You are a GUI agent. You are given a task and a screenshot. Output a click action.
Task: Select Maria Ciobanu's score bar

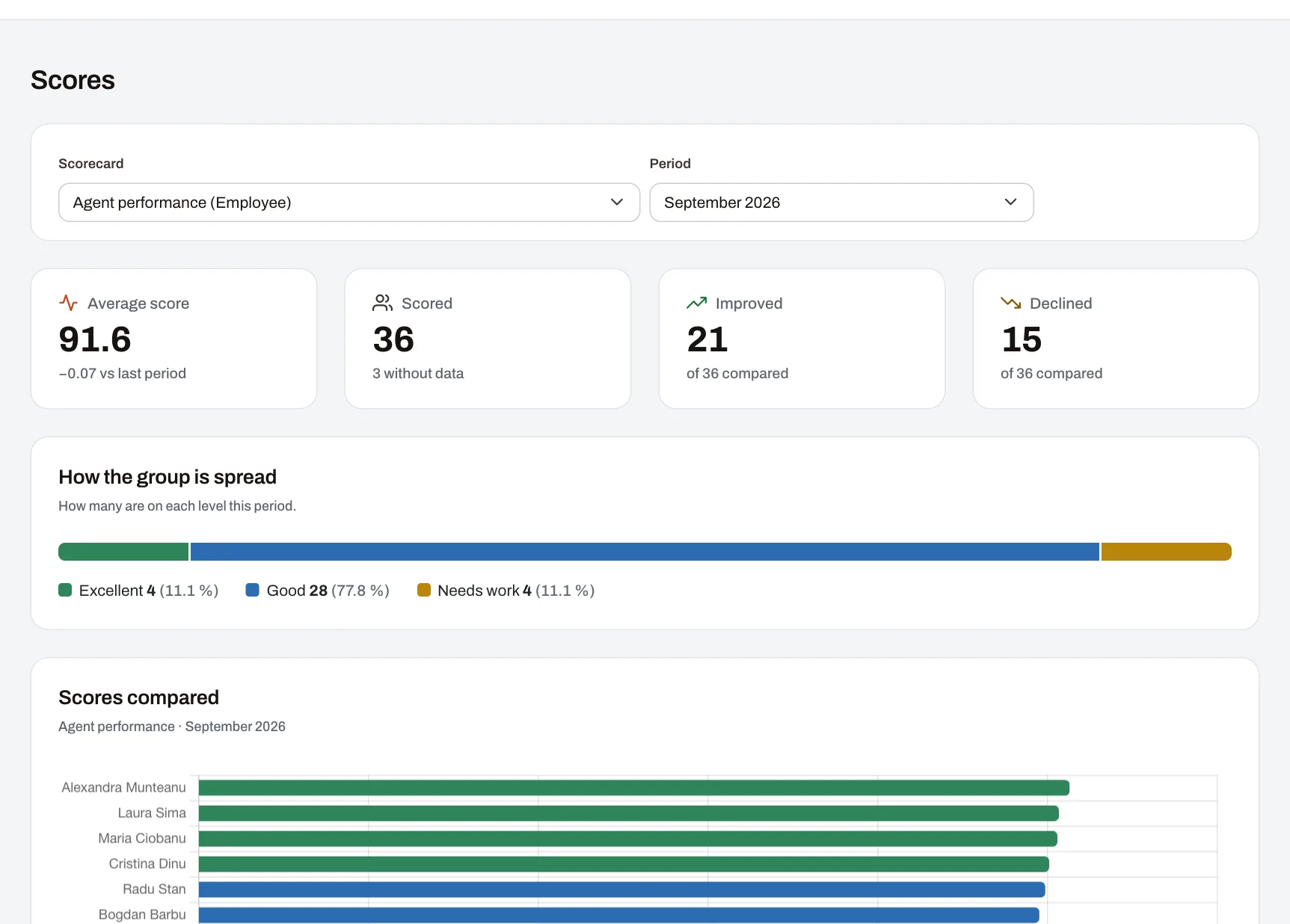628,839
